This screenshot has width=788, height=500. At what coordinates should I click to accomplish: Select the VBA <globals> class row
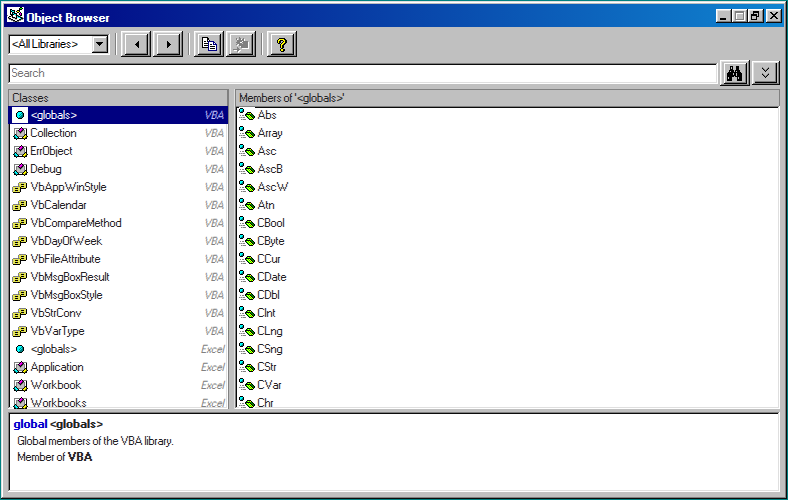(119, 115)
